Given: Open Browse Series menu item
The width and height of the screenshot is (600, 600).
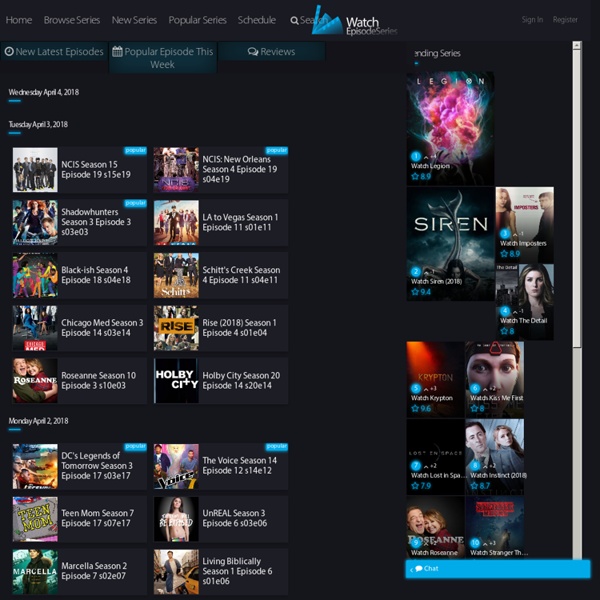Looking at the screenshot, I should (x=72, y=20).
